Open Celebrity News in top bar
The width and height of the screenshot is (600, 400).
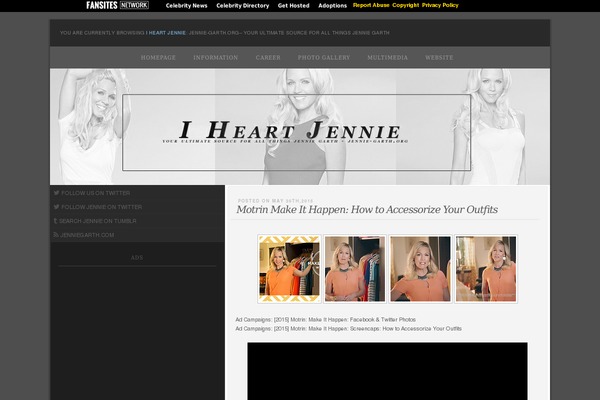[186, 6]
